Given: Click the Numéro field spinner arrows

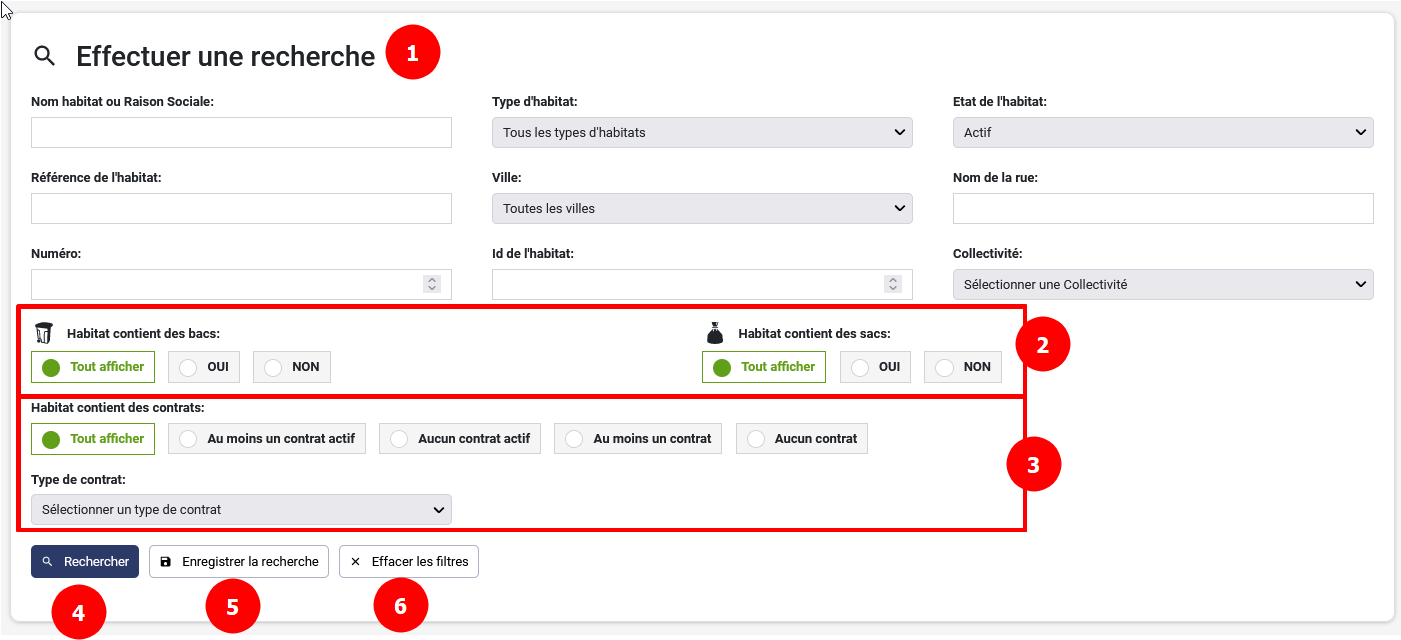Looking at the screenshot, I should (432, 284).
